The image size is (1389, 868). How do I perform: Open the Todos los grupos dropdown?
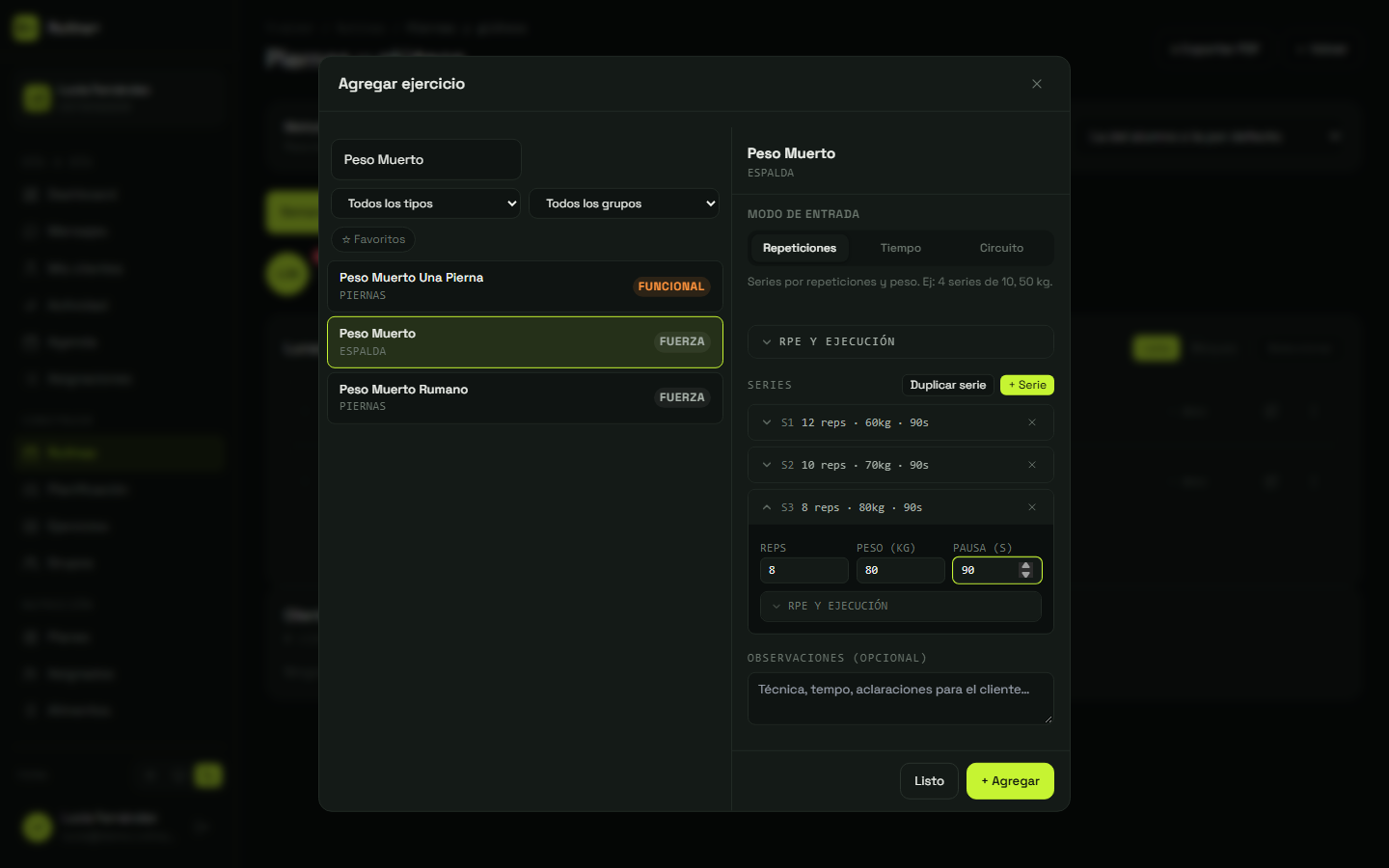(624, 203)
